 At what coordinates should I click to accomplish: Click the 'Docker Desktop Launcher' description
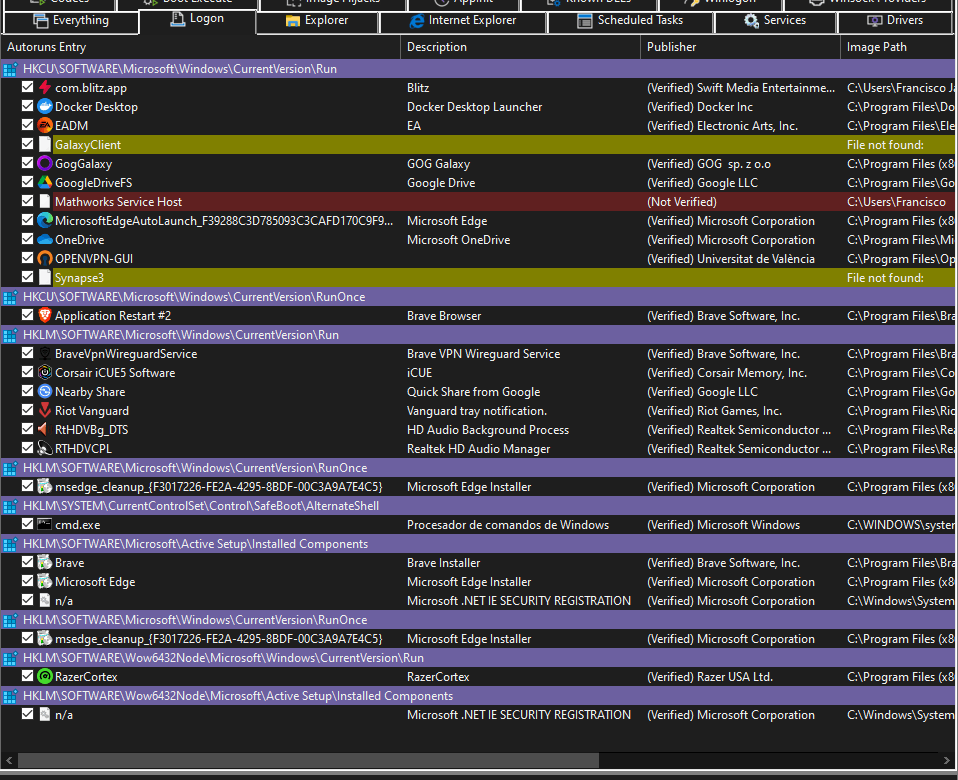474,107
